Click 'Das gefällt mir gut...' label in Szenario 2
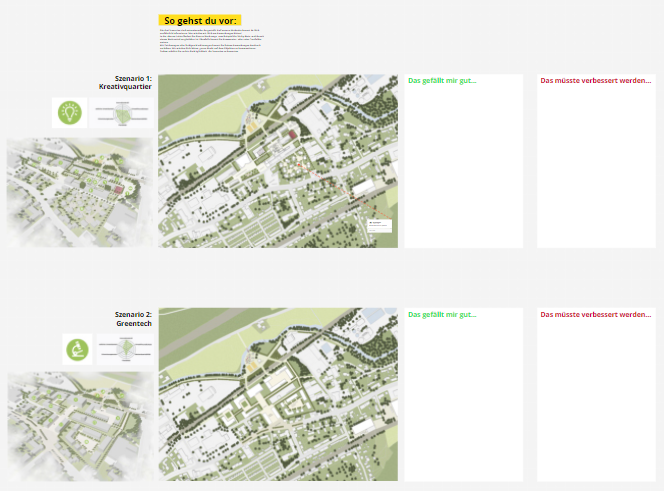This screenshot has height=491, width=664. [442, 314]
